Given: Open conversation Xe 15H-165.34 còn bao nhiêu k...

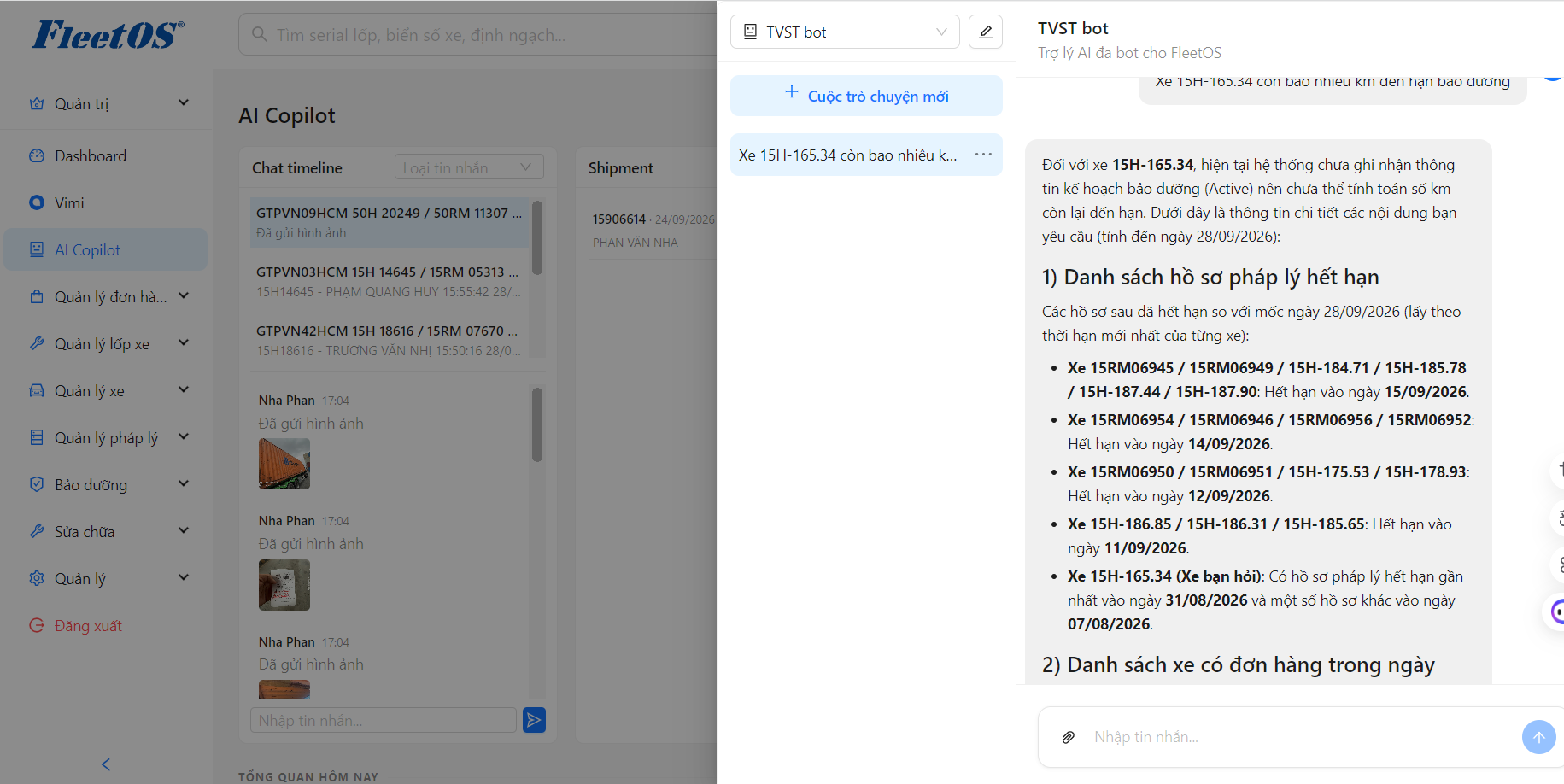Looking at the screenshot, I should [866, 155].
